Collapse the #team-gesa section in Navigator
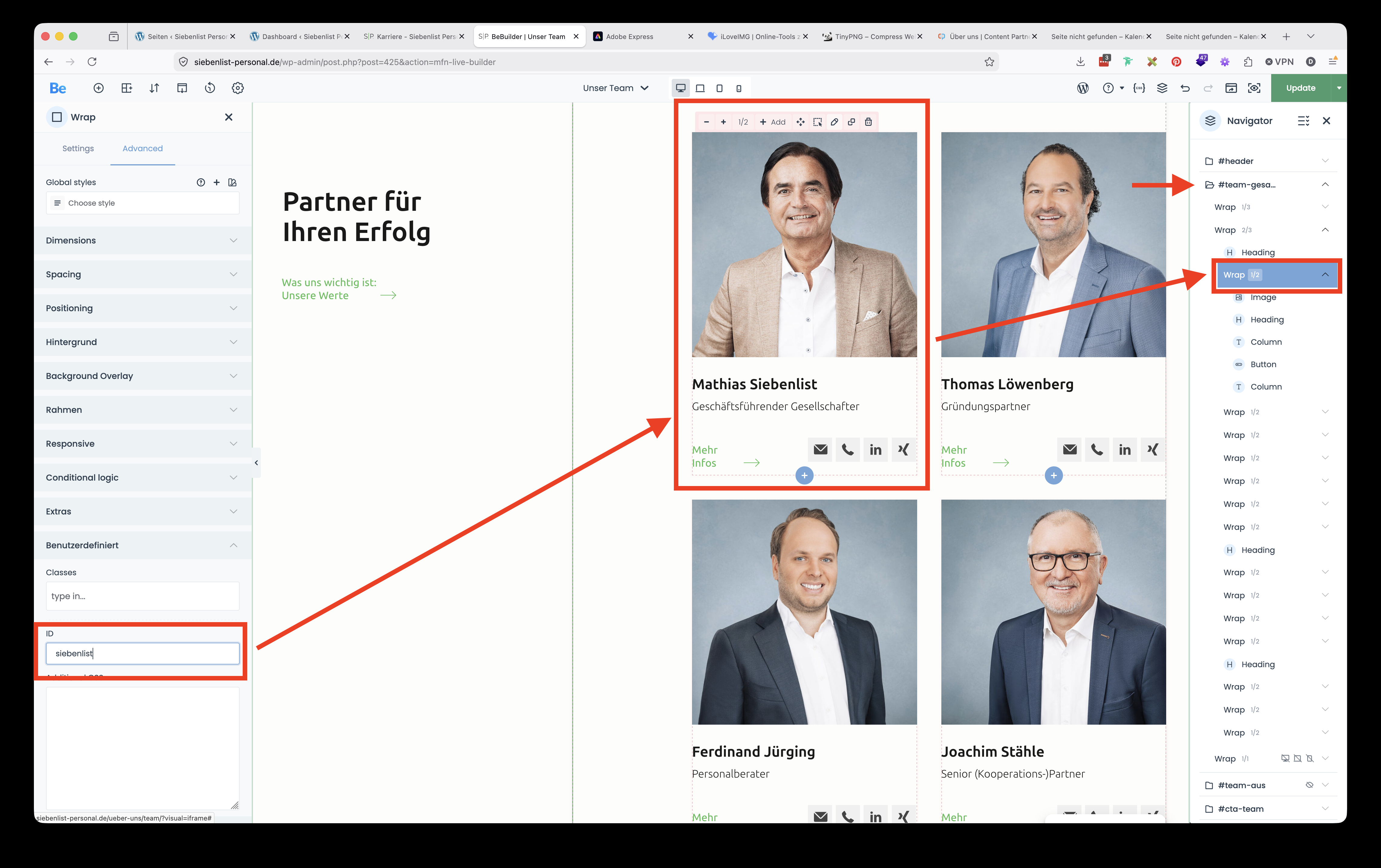This screenshot has height=868, width=1381. (1325, 184)
